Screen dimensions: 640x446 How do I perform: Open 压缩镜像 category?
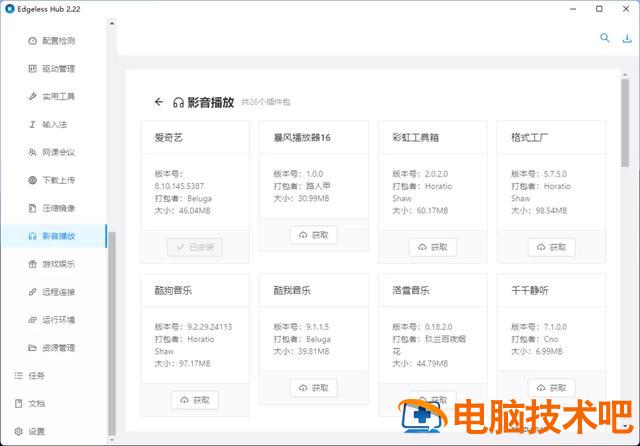(x=53, y=208)
